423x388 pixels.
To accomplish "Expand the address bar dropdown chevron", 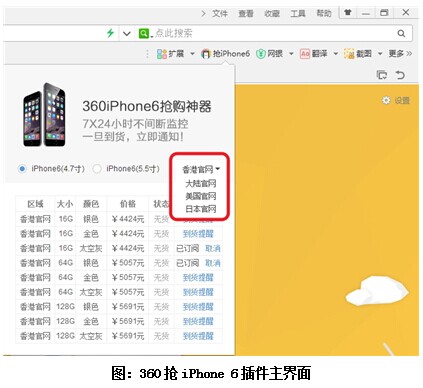I will pos(126,33).
